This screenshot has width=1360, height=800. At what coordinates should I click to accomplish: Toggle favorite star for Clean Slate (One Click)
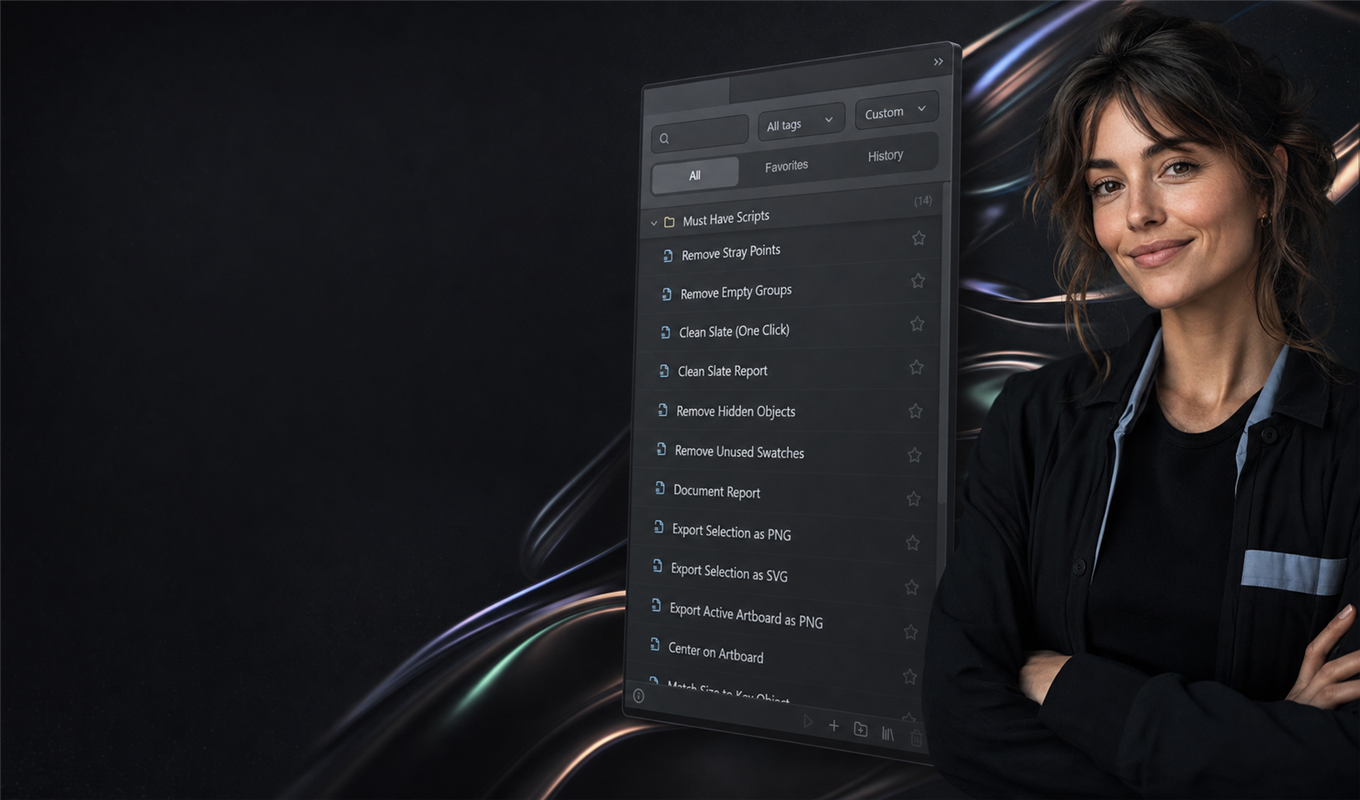click(917, 324)
